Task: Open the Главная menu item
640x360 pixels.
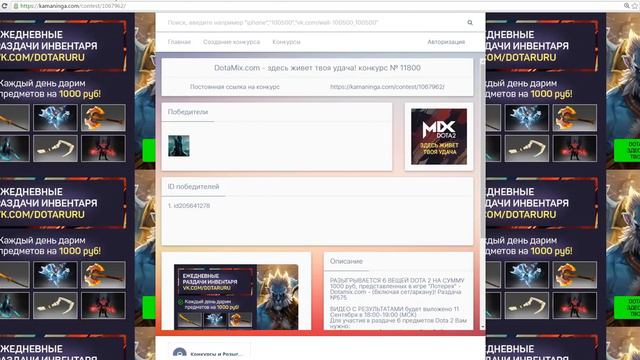Action: tap(179, 42)
